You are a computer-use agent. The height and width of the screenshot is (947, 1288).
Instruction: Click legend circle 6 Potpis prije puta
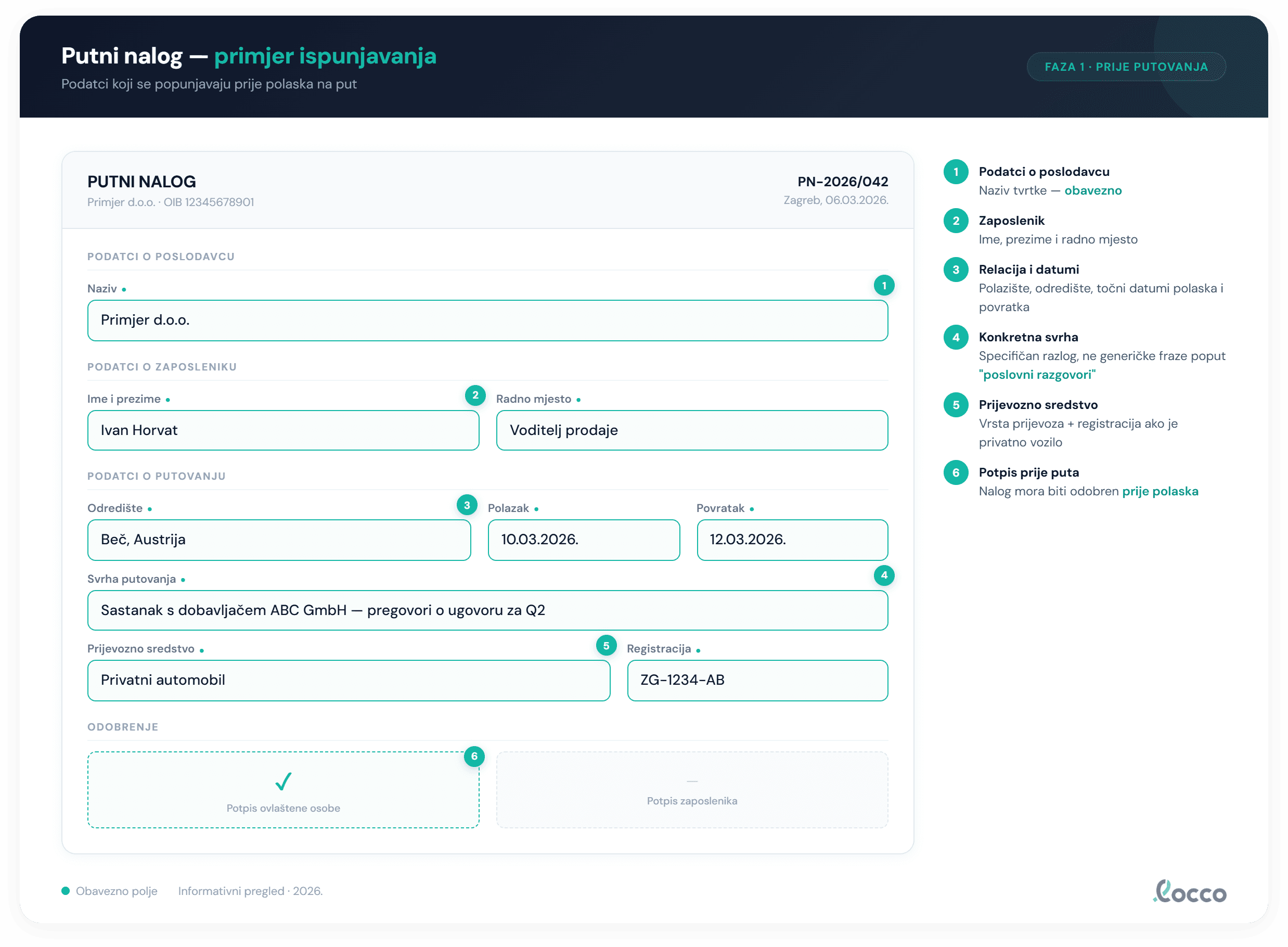[x=955, y=473]
